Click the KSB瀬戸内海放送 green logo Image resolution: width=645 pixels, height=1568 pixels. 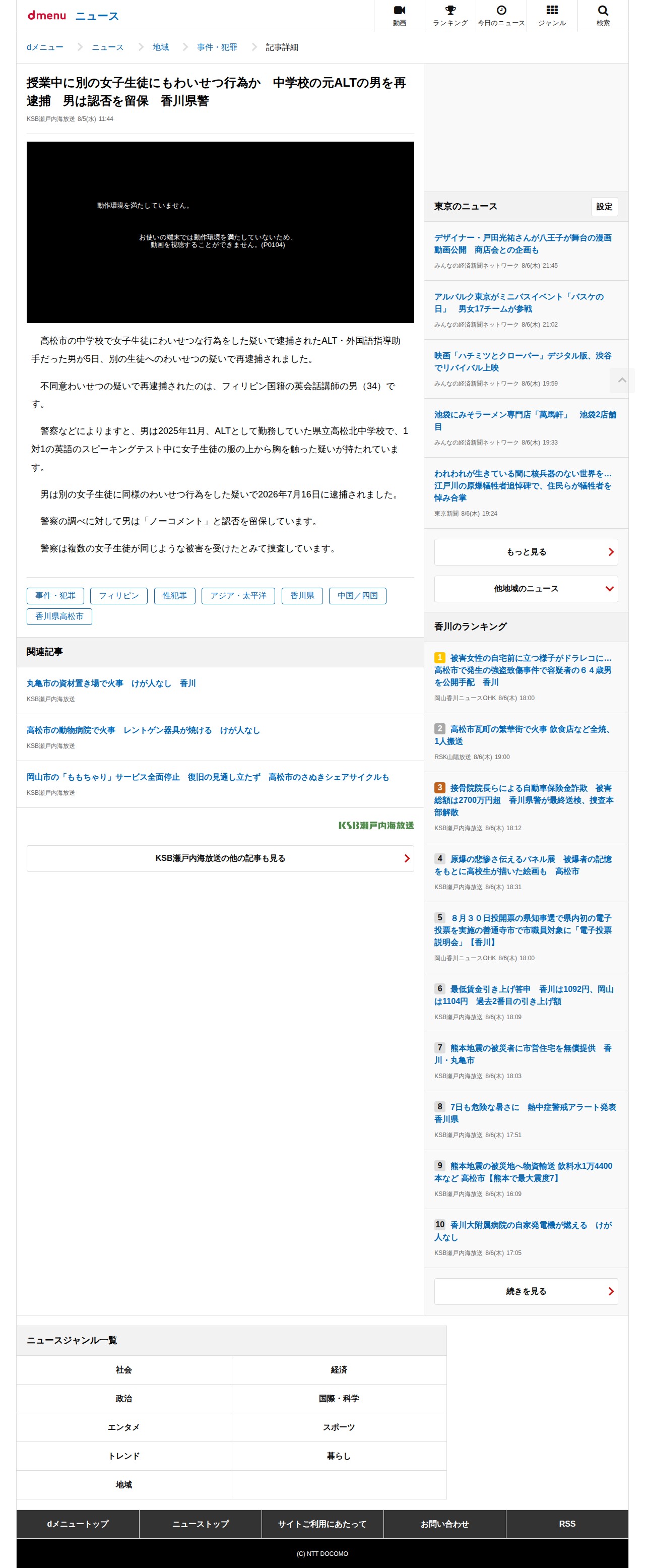tap(376, 825)
